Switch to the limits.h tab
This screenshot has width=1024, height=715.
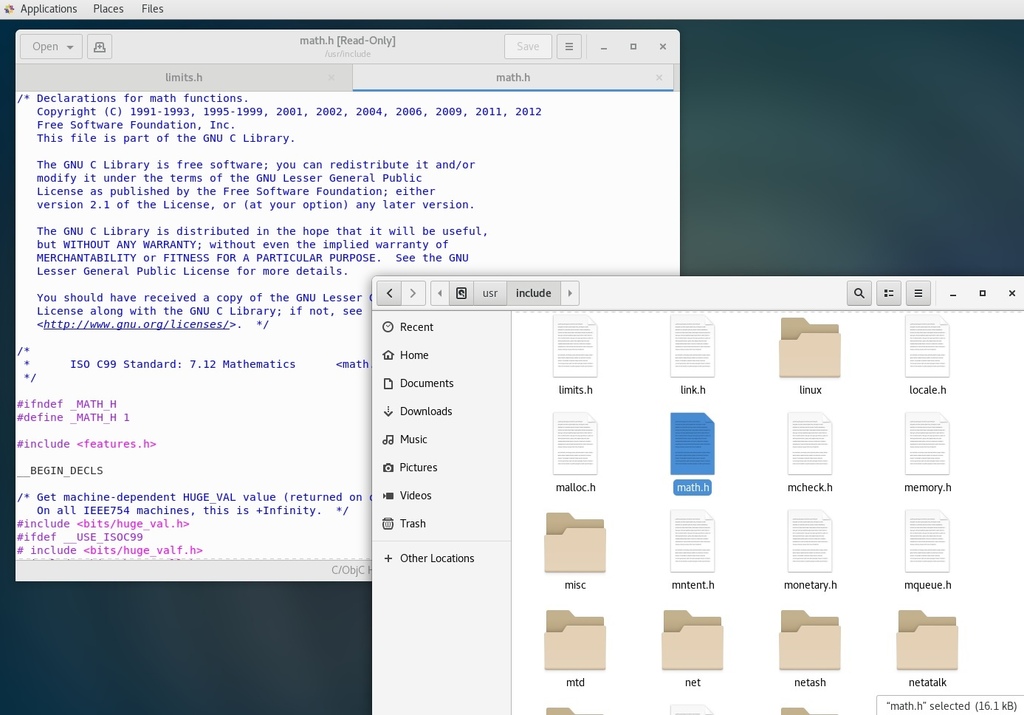click(184, 77)
